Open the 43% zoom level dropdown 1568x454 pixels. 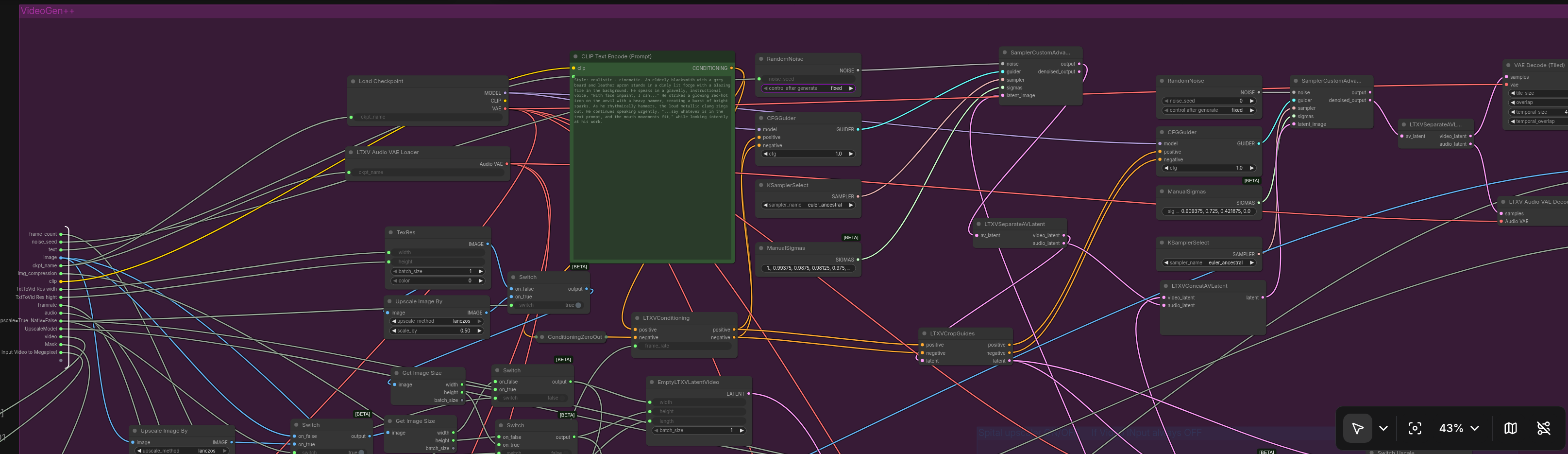[x=1458, y=428]
